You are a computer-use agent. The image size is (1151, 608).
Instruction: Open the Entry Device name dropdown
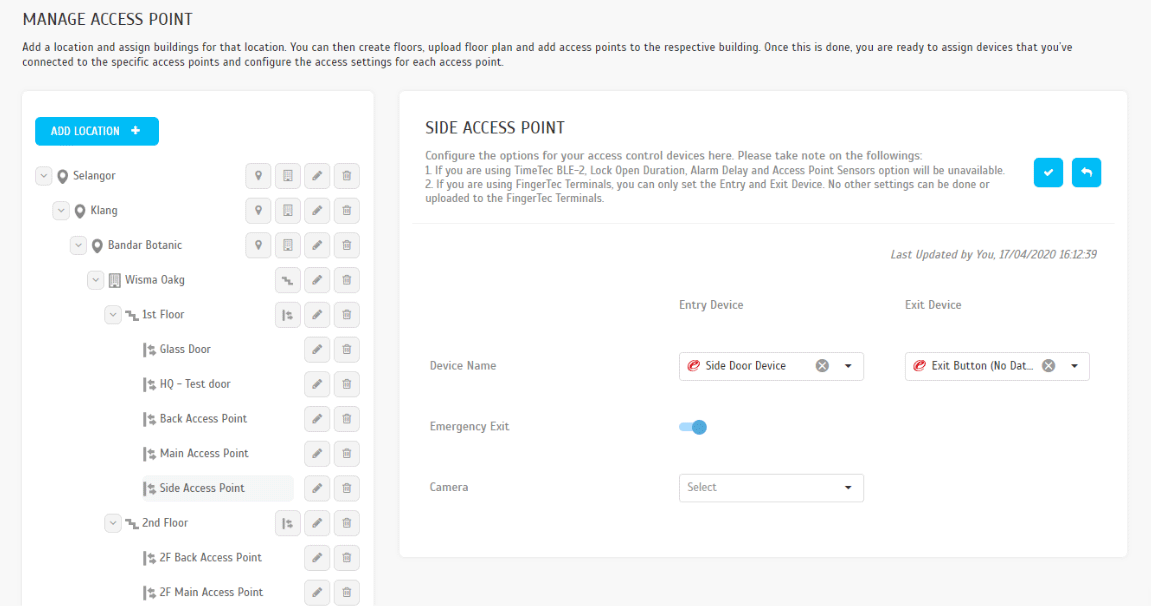pyautogui.click(x=848, y=366)
